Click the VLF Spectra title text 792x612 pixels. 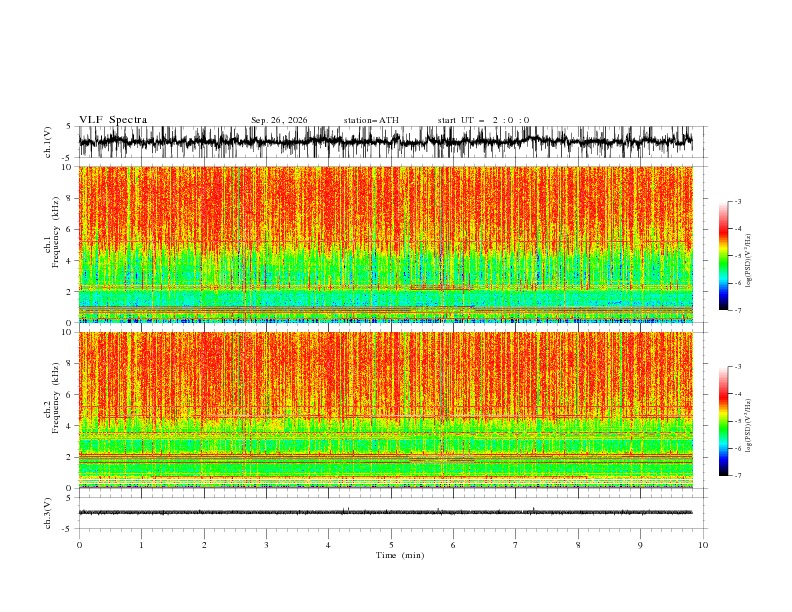tap(113, 120)
